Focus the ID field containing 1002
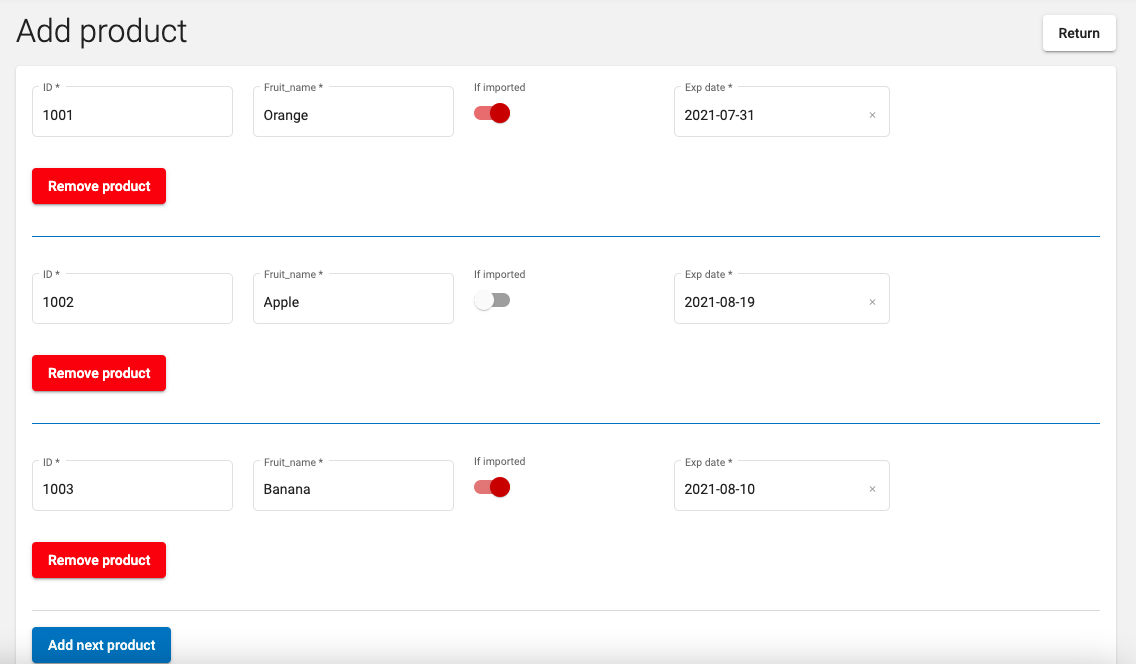Screen dimensions: 1136x664 point(133,298)
